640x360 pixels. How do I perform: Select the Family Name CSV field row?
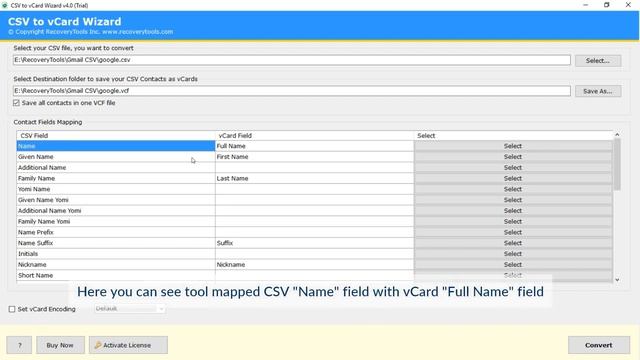[116, 178]
